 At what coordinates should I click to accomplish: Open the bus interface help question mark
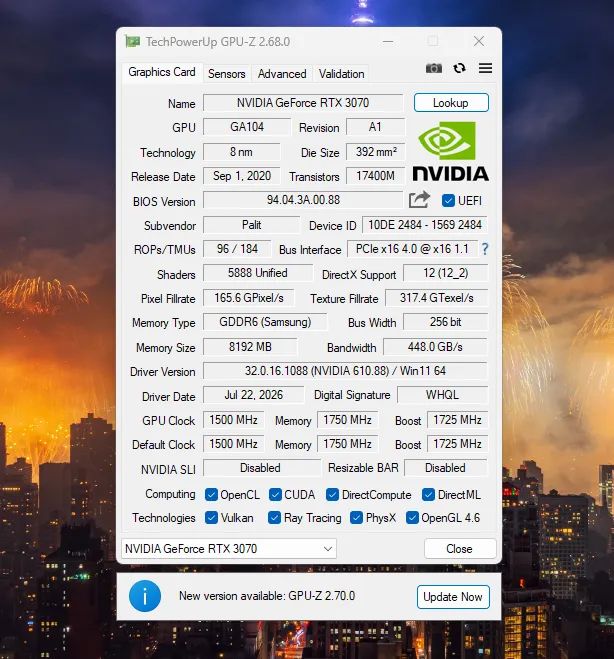pyautogui.click(x=485, y=249)
